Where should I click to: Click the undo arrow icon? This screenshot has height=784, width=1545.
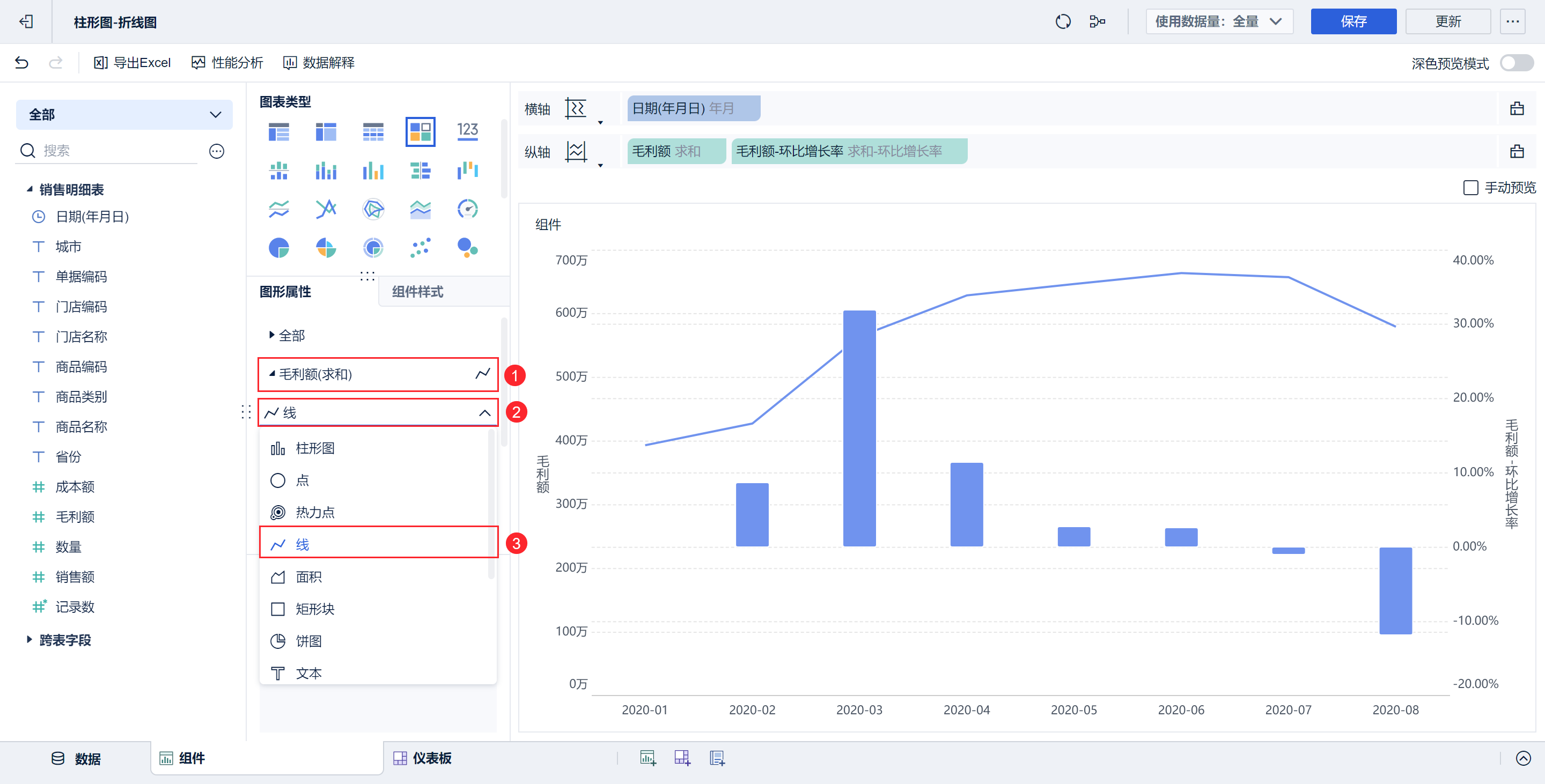21,63
